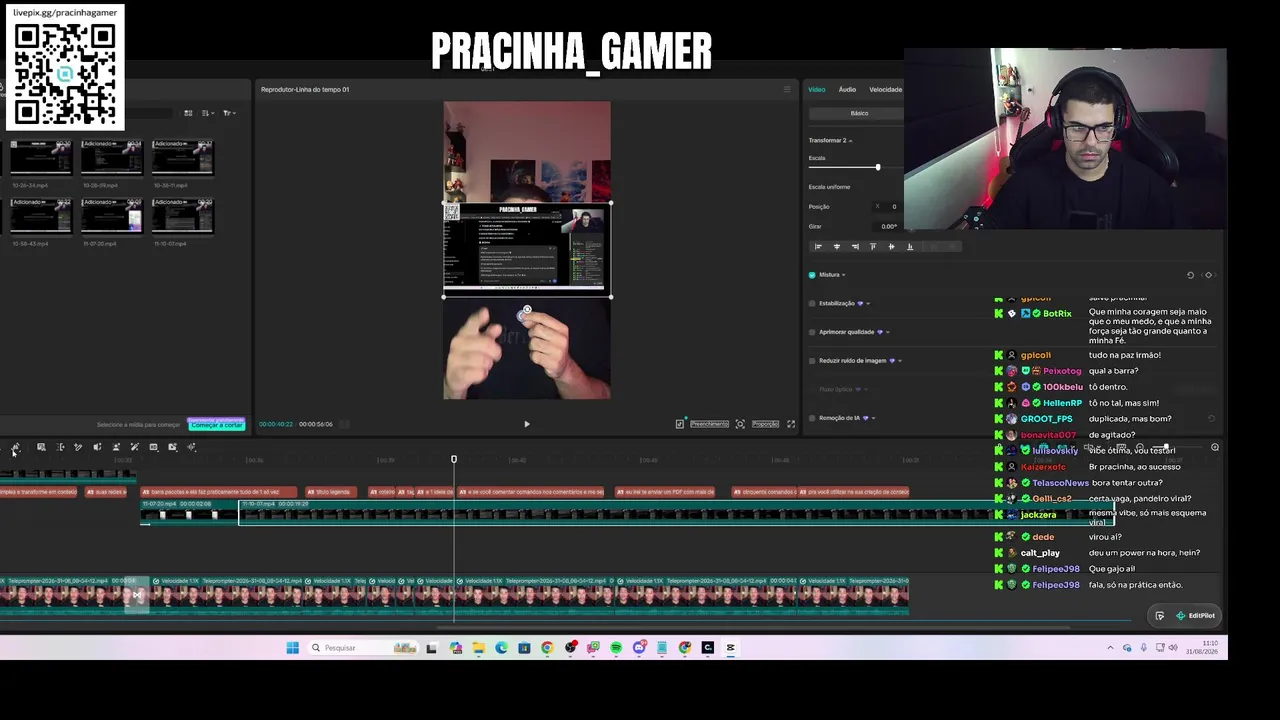Add a keyframe using the diamond icon
Viewport: 1280px width, 720px height.
[x=1208, y=275]
